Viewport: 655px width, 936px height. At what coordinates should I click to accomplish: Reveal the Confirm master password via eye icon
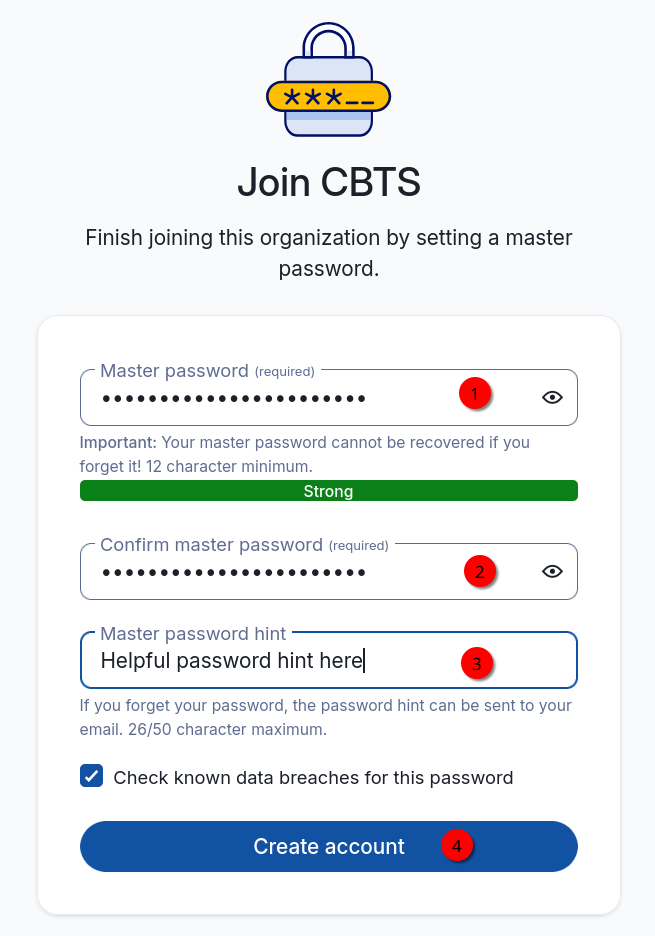coord(552,571)
